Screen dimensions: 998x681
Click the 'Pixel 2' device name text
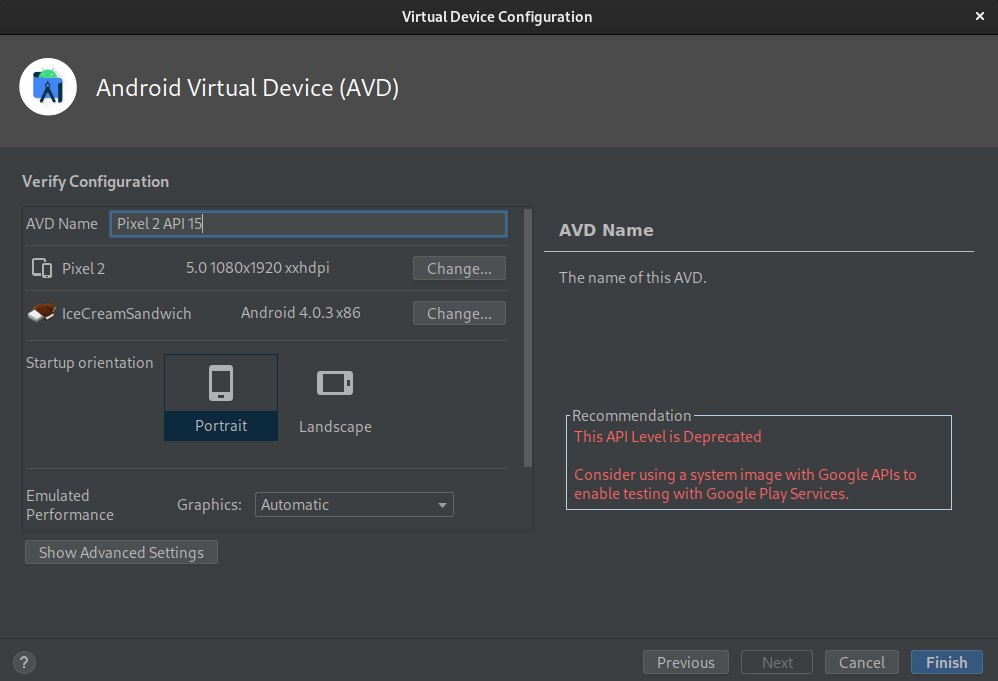[x=83, y=269]
